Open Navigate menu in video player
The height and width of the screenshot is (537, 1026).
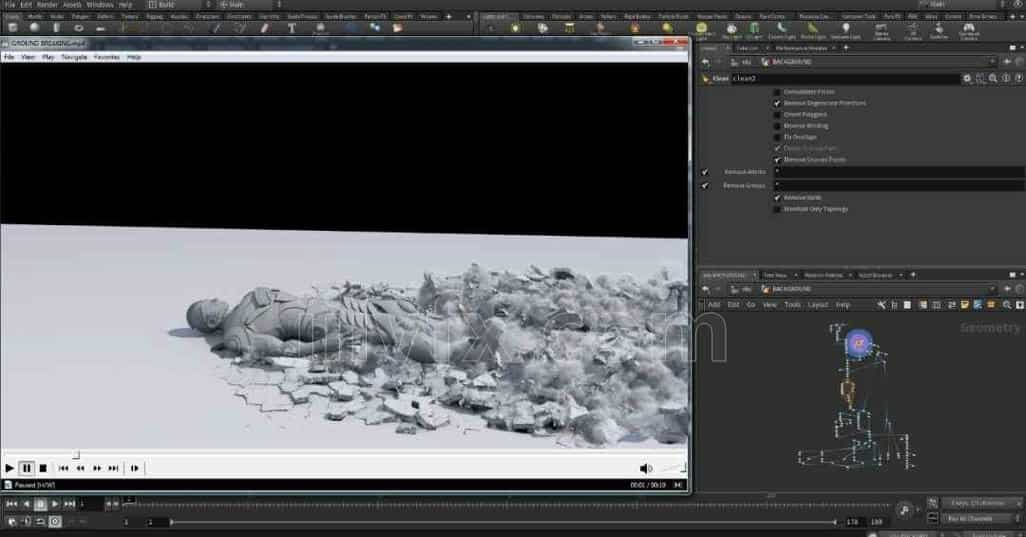click(x=74, y=58)
